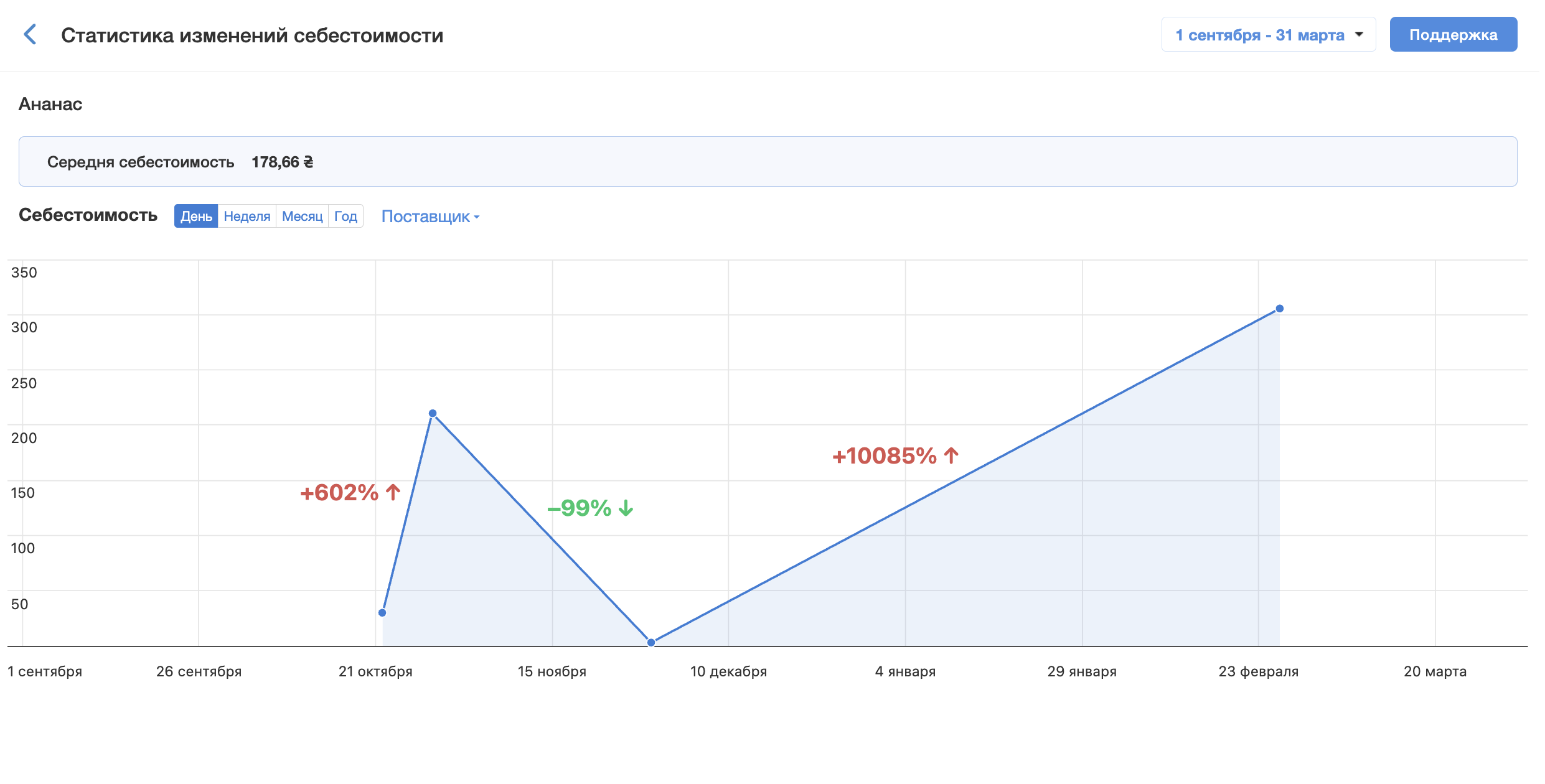
Task: Click the last data point above 300
Action: [x=1280, y=309]
